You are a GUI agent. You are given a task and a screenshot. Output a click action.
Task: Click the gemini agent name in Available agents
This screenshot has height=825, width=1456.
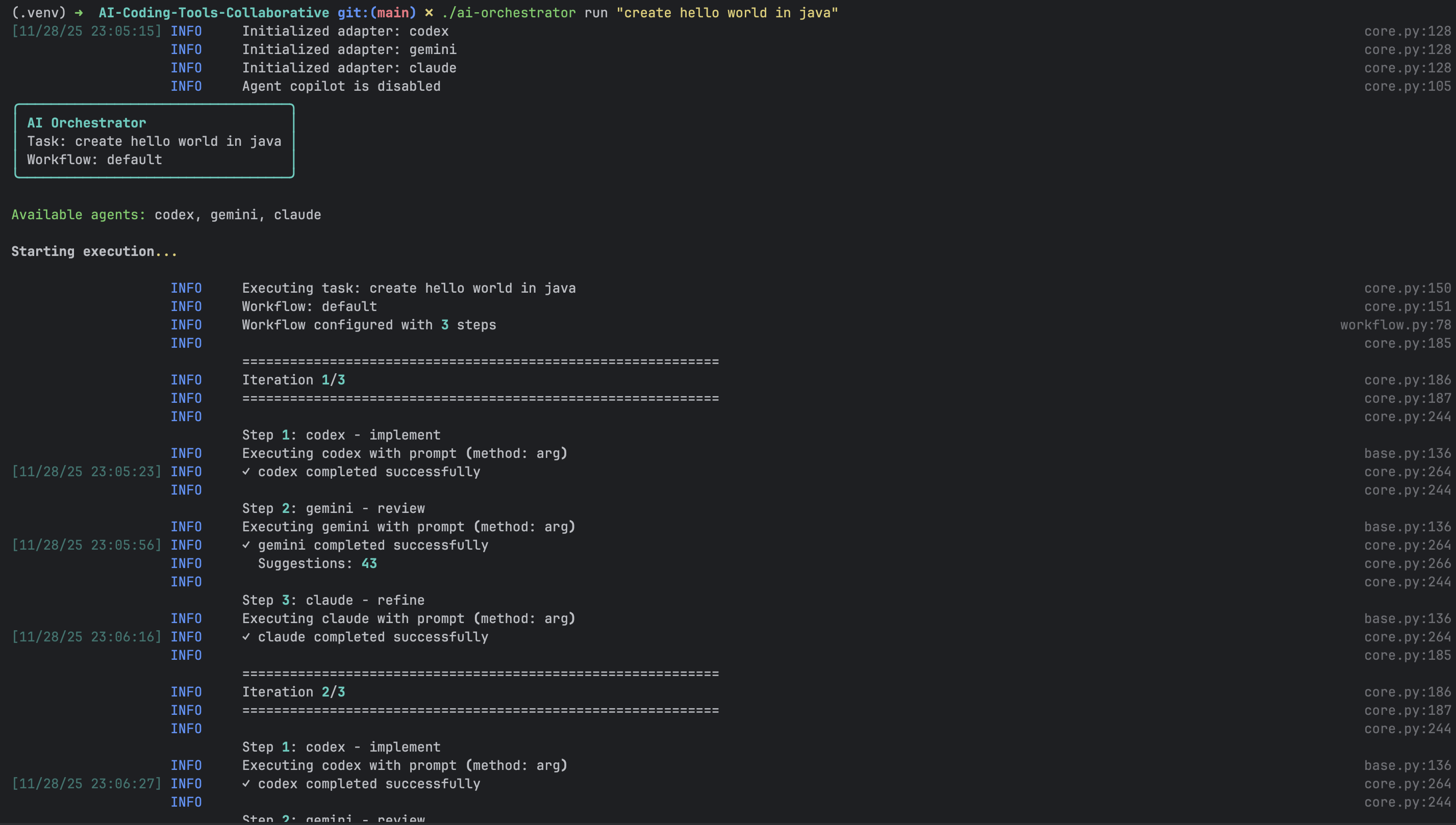(234, 215)
